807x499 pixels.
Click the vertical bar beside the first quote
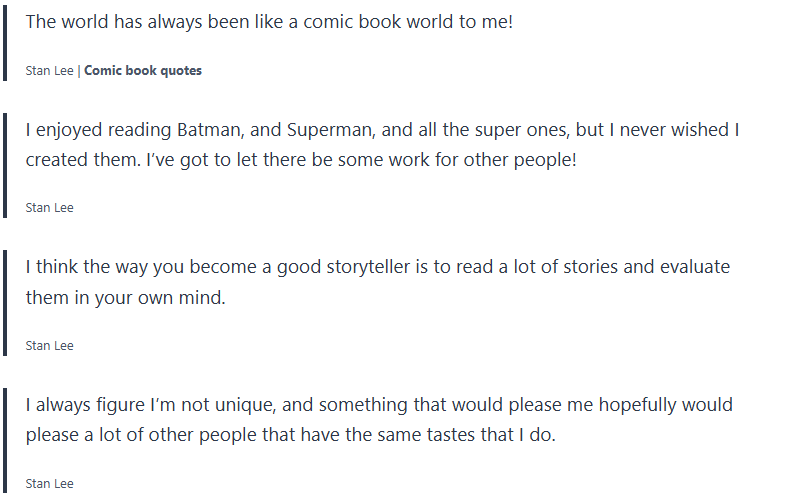[5, 43]
